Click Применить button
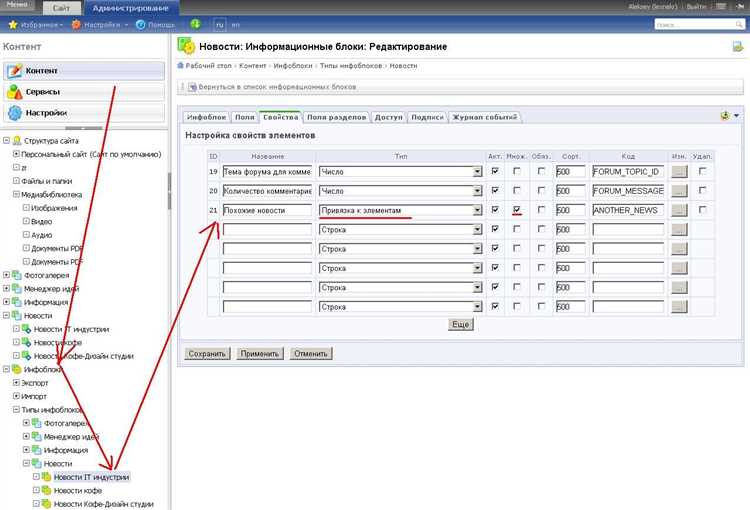This screenshot has width=750, height=510. (260, 354)
